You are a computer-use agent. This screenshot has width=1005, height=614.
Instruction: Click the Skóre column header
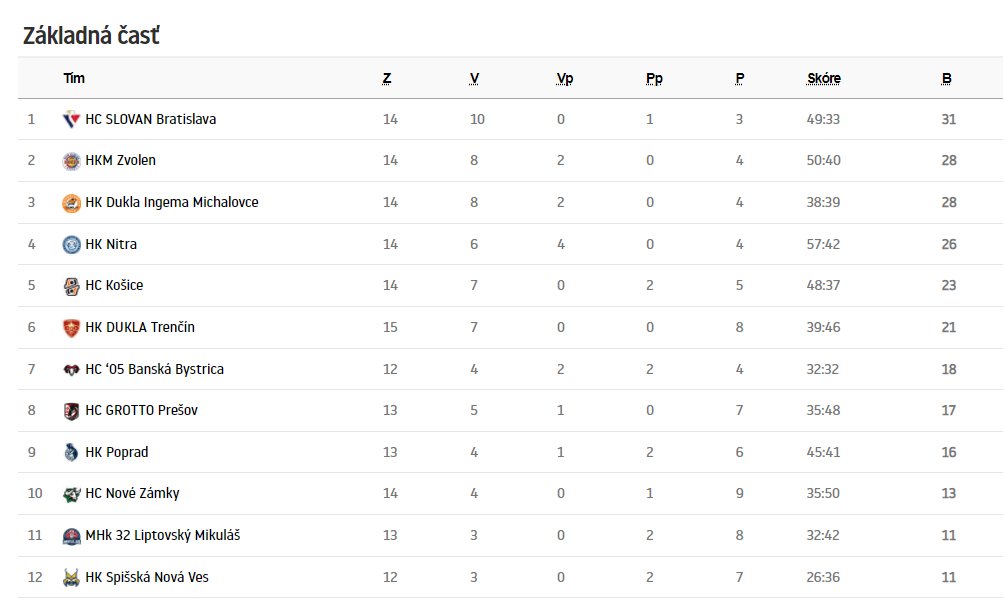click(823, 78)
